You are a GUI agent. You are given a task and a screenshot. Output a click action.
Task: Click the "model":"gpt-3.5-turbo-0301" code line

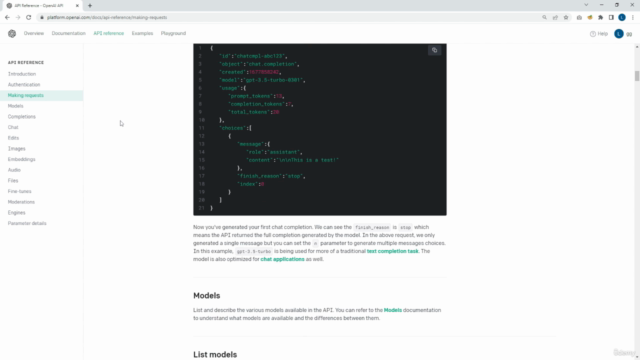262,80
